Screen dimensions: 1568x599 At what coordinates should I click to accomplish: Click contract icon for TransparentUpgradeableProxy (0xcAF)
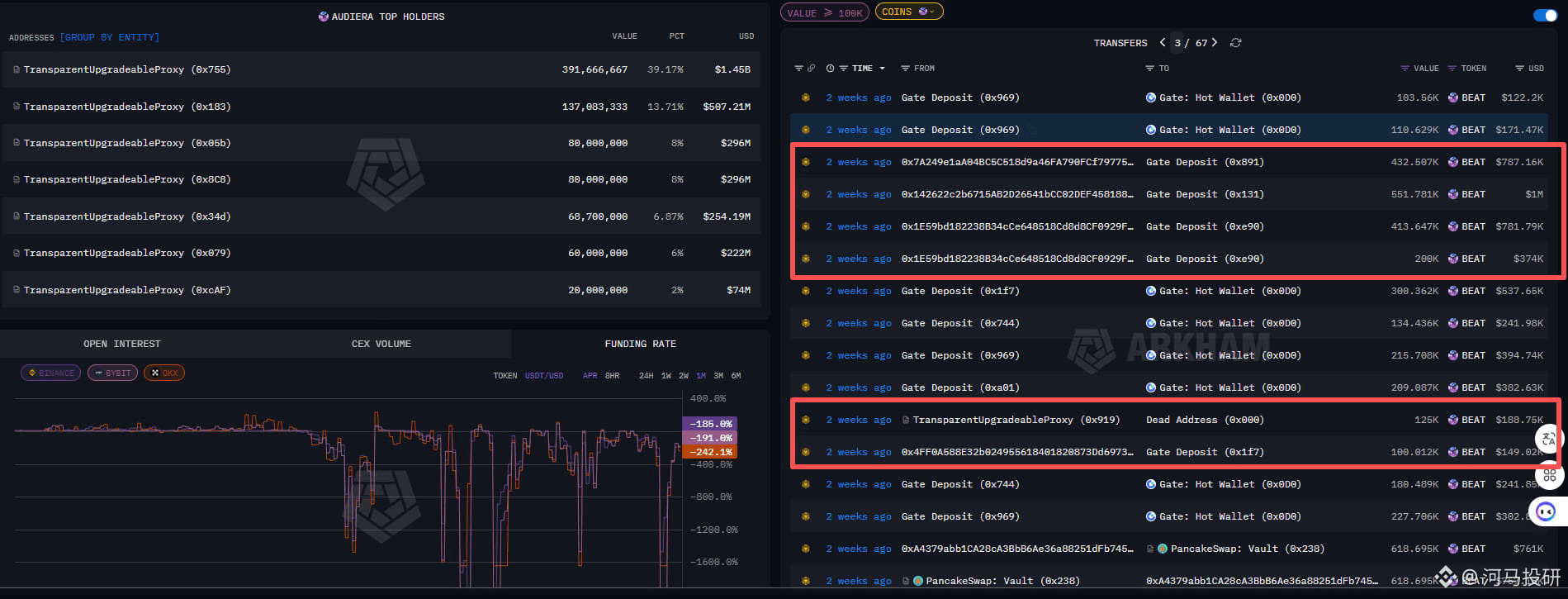coord(17,290)
